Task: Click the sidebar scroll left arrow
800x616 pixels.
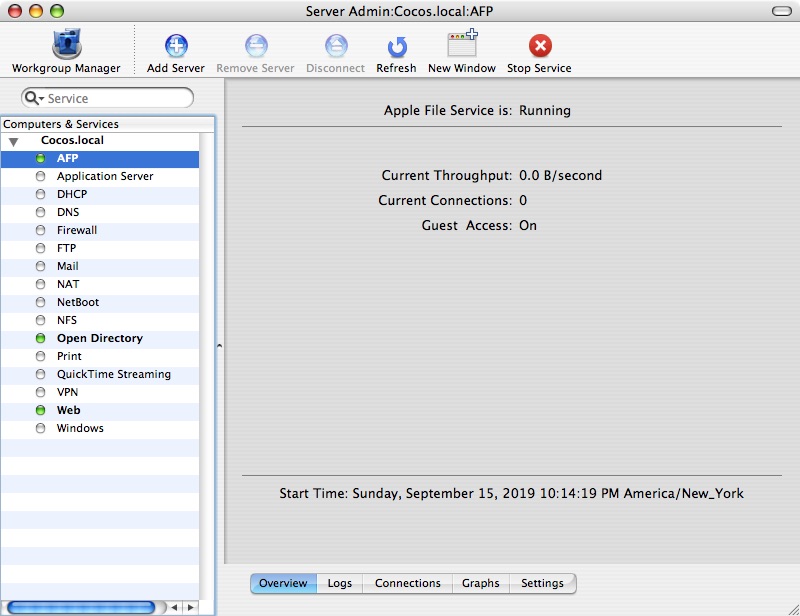Action: click(x=174, y=607)
